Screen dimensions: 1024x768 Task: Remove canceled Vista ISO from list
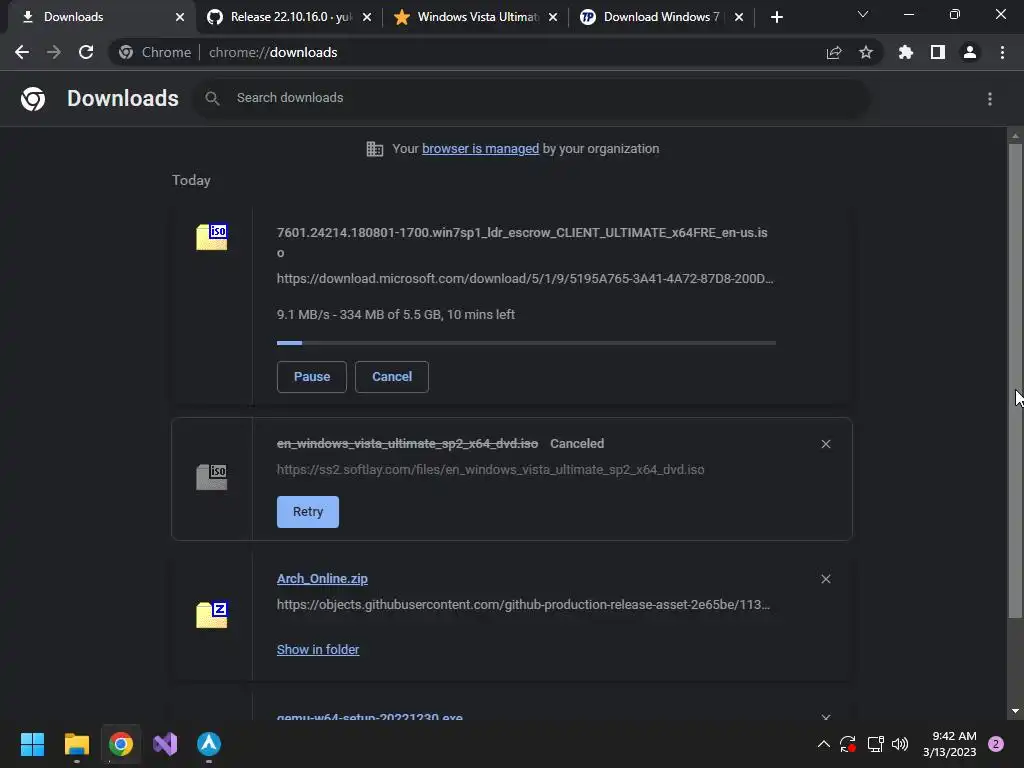click(826, 444)
